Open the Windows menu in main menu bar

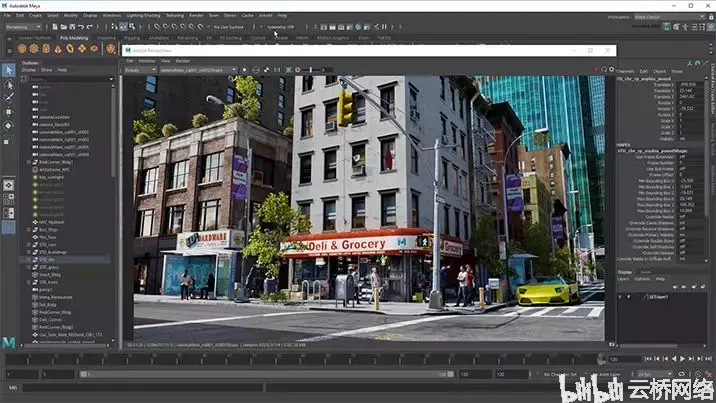click(111, 16)
